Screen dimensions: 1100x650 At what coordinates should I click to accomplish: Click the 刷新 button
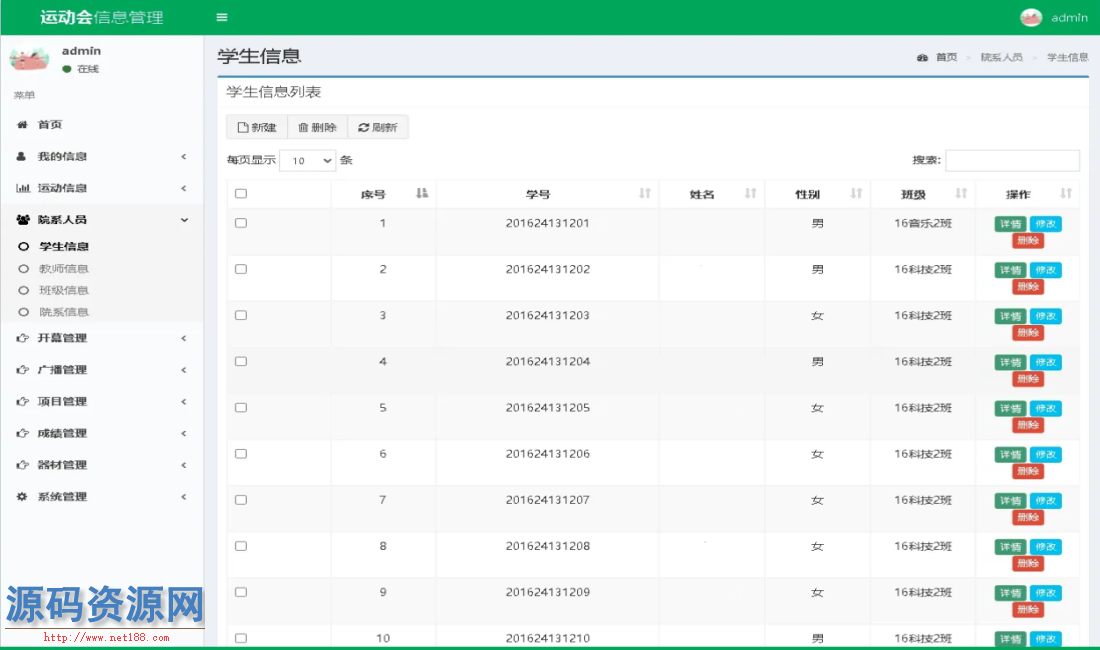(378, 127)
